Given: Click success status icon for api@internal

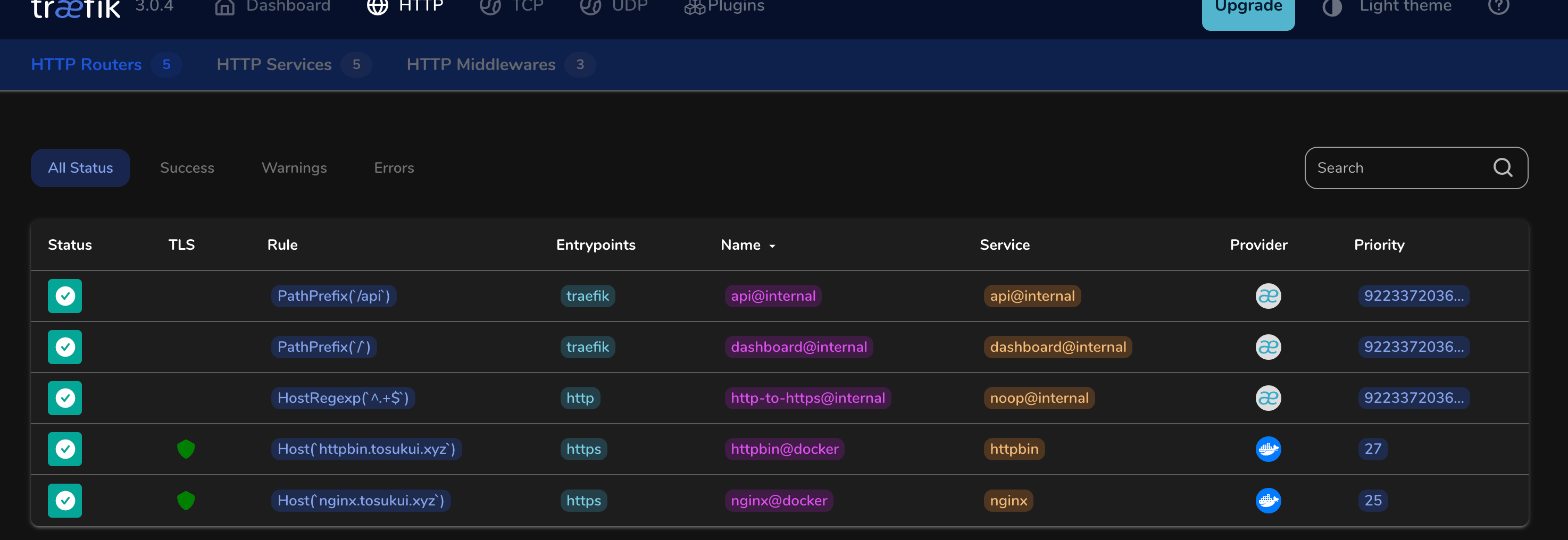Looking at the screenshot, I should tap(65, 296).
